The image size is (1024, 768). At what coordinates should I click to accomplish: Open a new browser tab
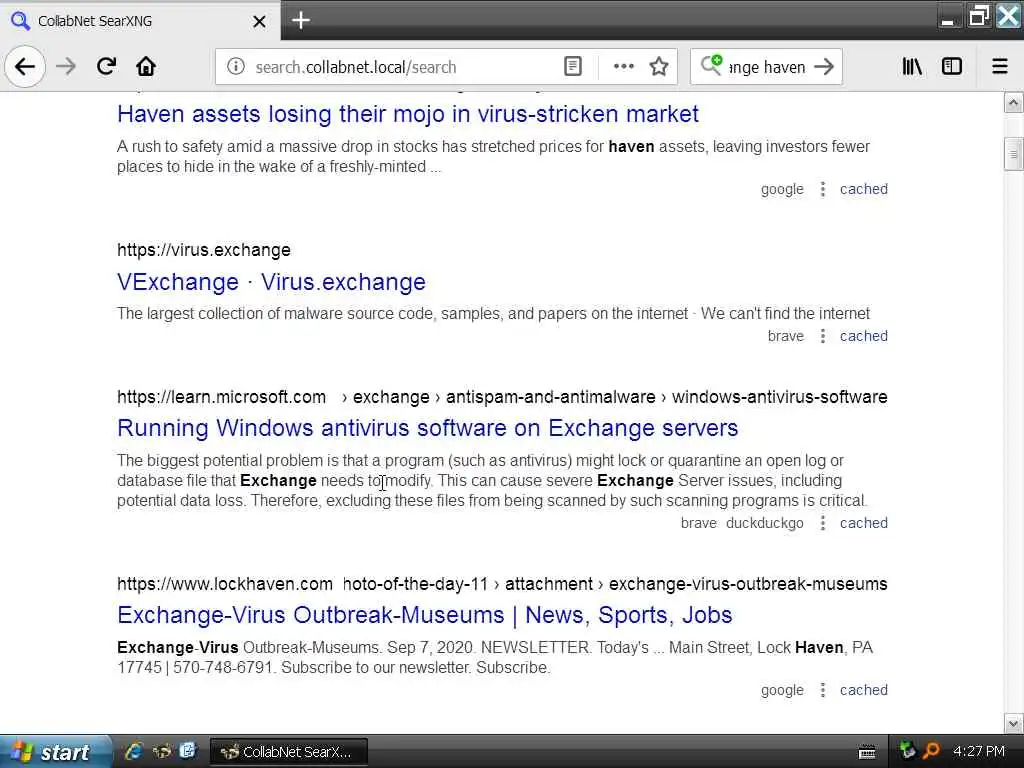[300, 20]
